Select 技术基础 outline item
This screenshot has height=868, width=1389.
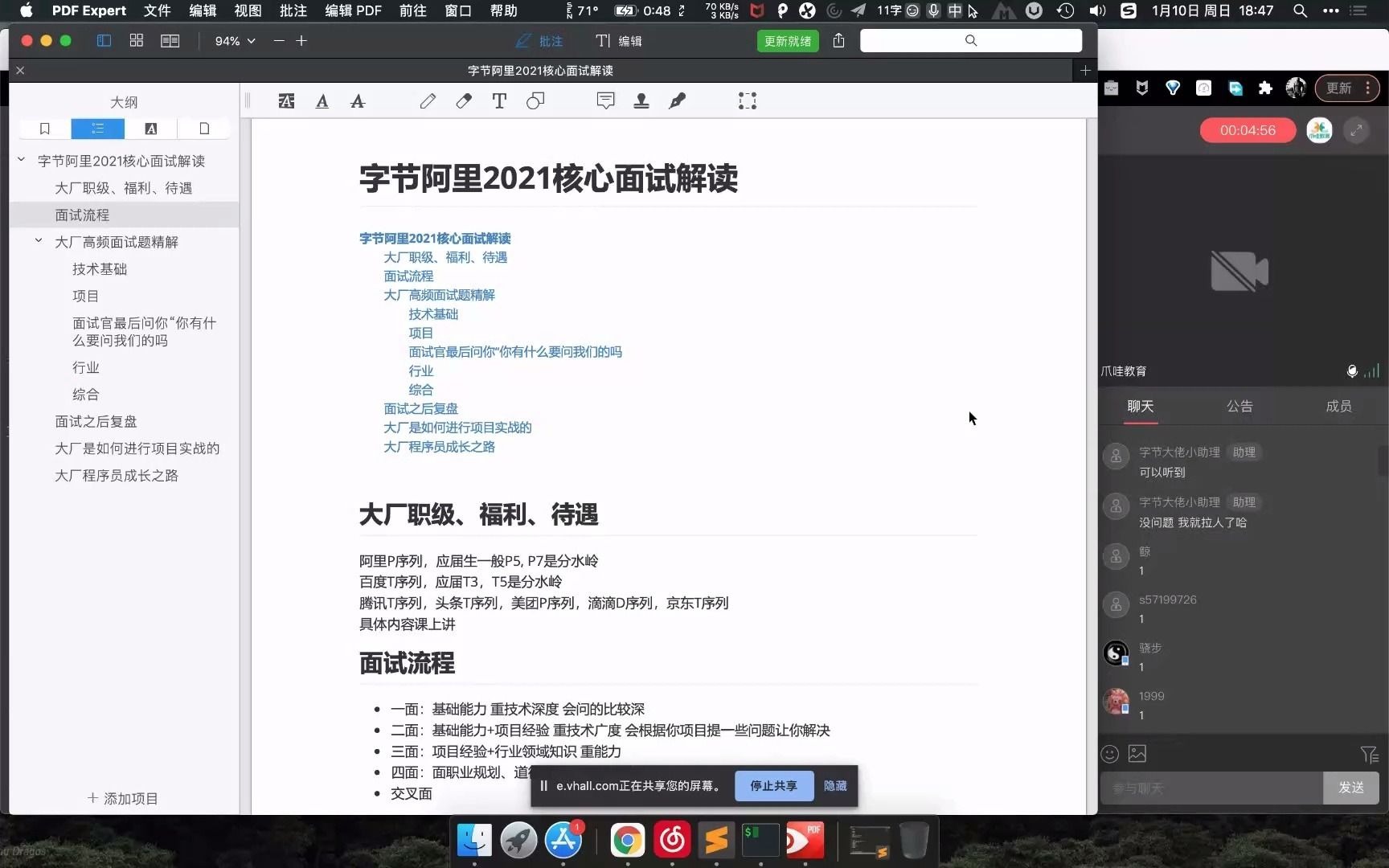pyautogui.click(x=100, y=269)
